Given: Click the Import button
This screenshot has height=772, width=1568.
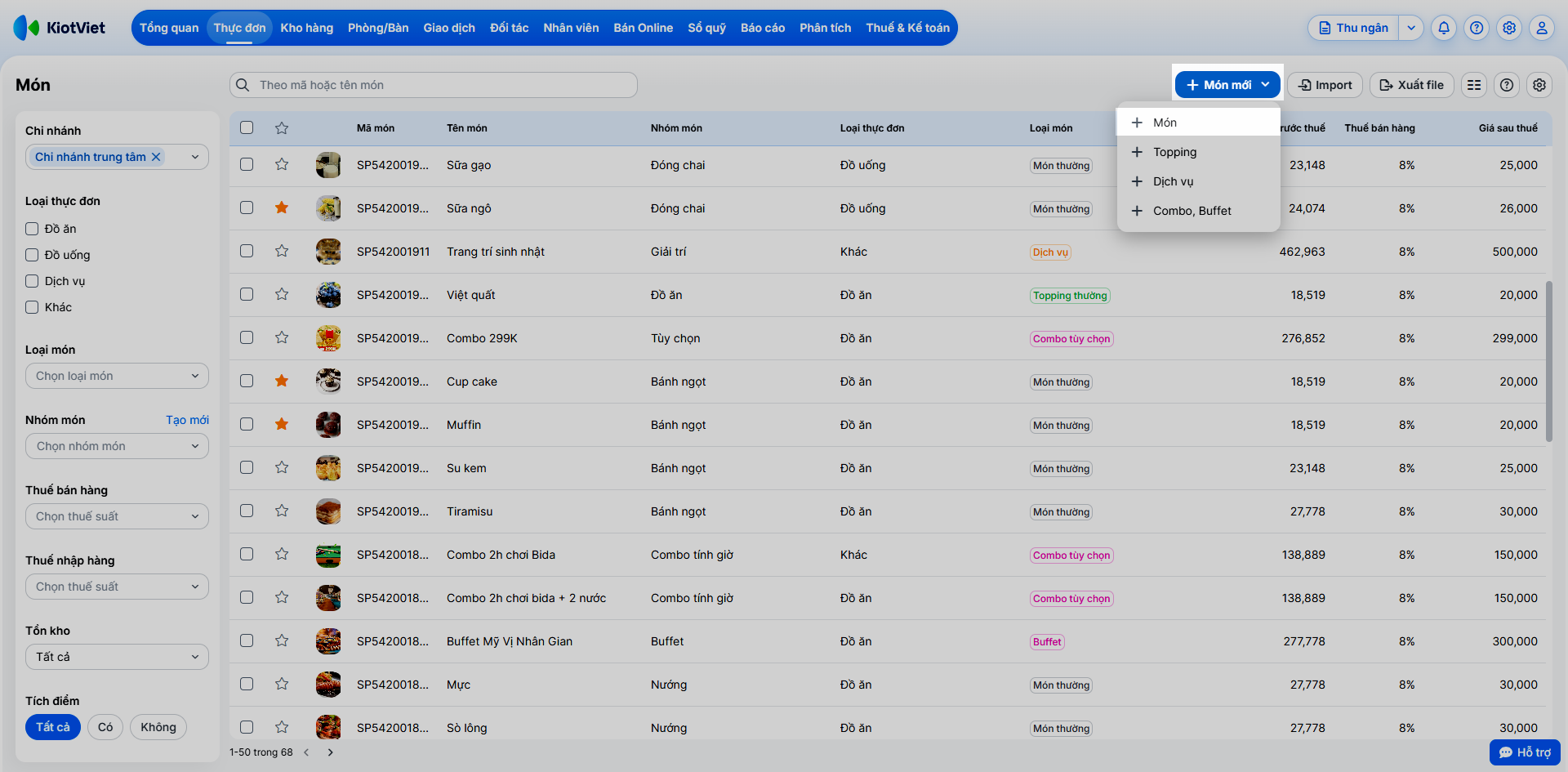Looking at the screenshot, I should (1325, 85).
